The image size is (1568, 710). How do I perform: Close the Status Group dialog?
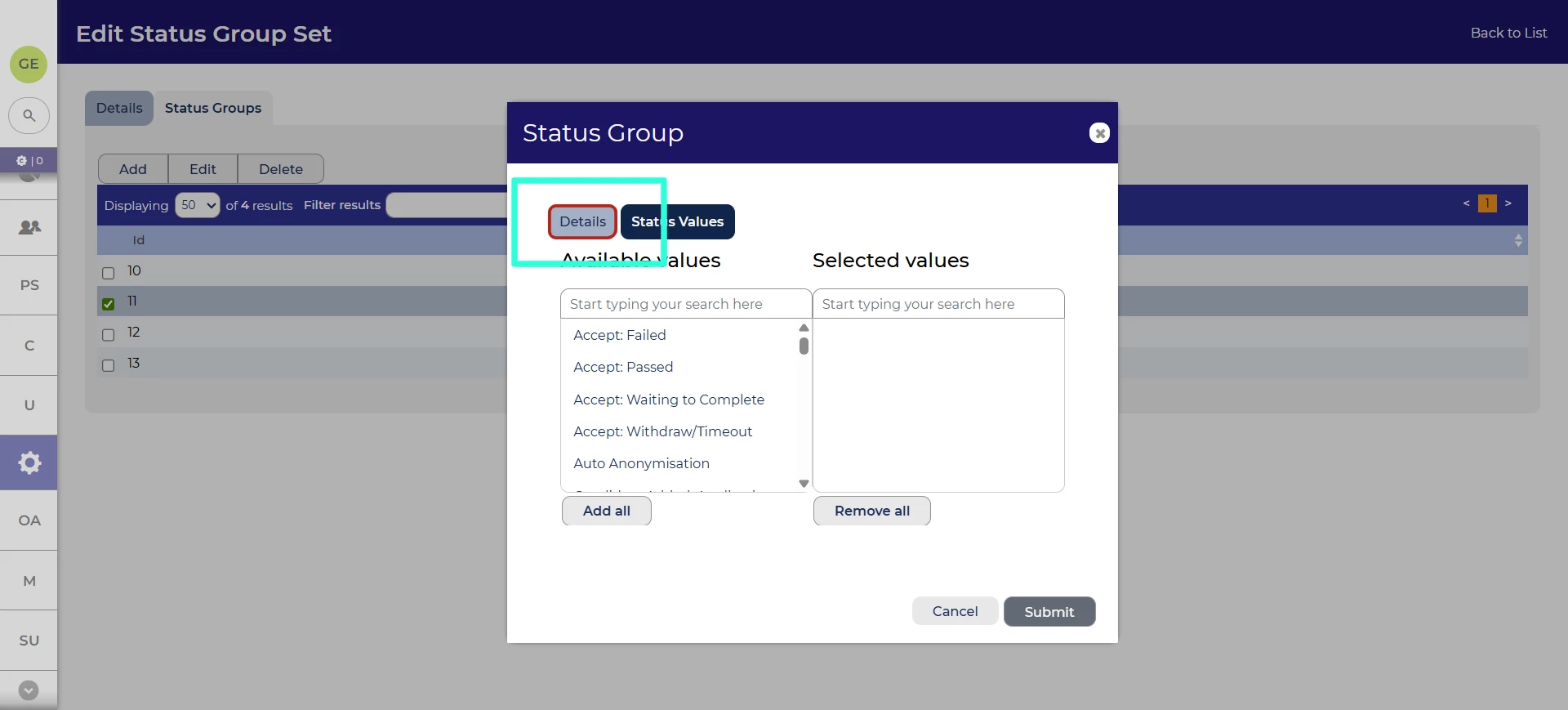(x=1099, y=133)
